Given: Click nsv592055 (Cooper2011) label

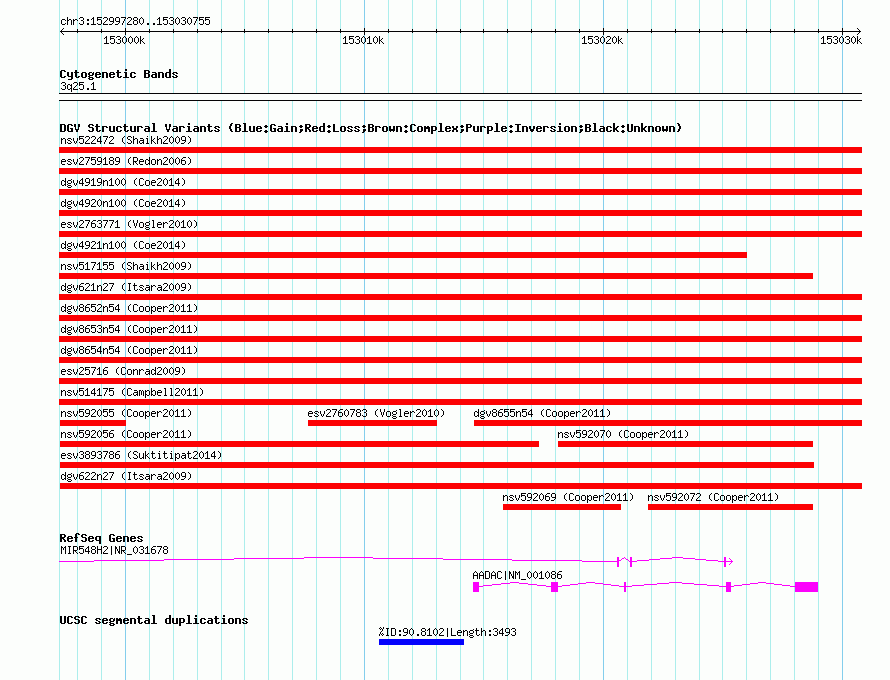Looking at the screenshot, I should [x=126, y=413].
